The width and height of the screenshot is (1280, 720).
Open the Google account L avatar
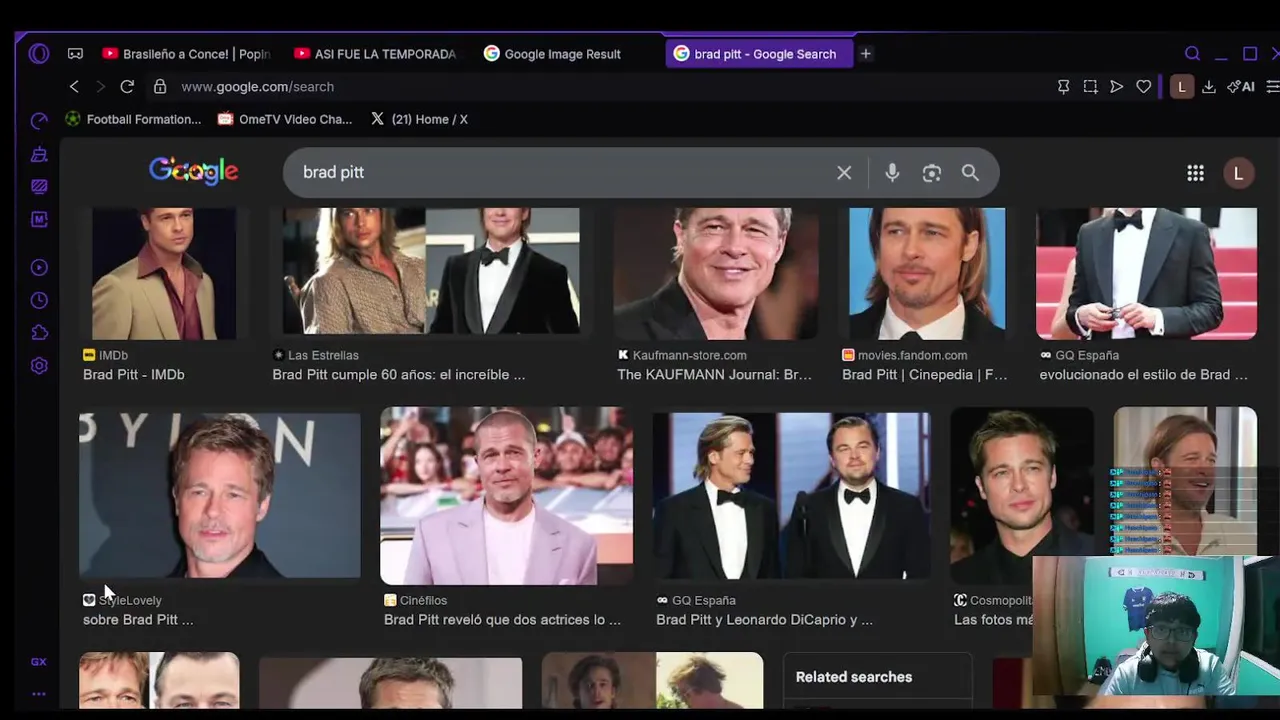pyautogui.click(x=1238, y=173)
